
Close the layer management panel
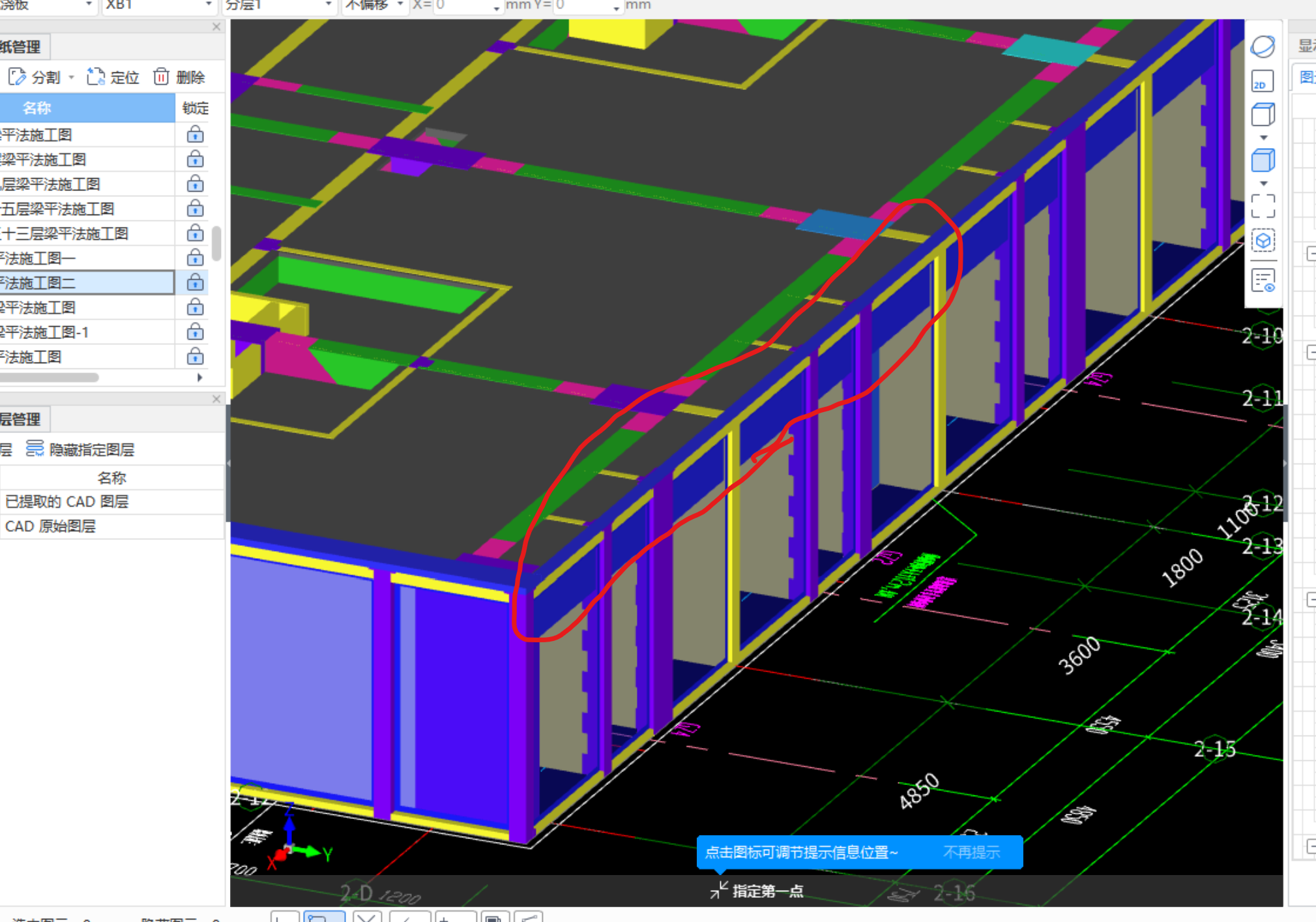[x=216, y=399]
